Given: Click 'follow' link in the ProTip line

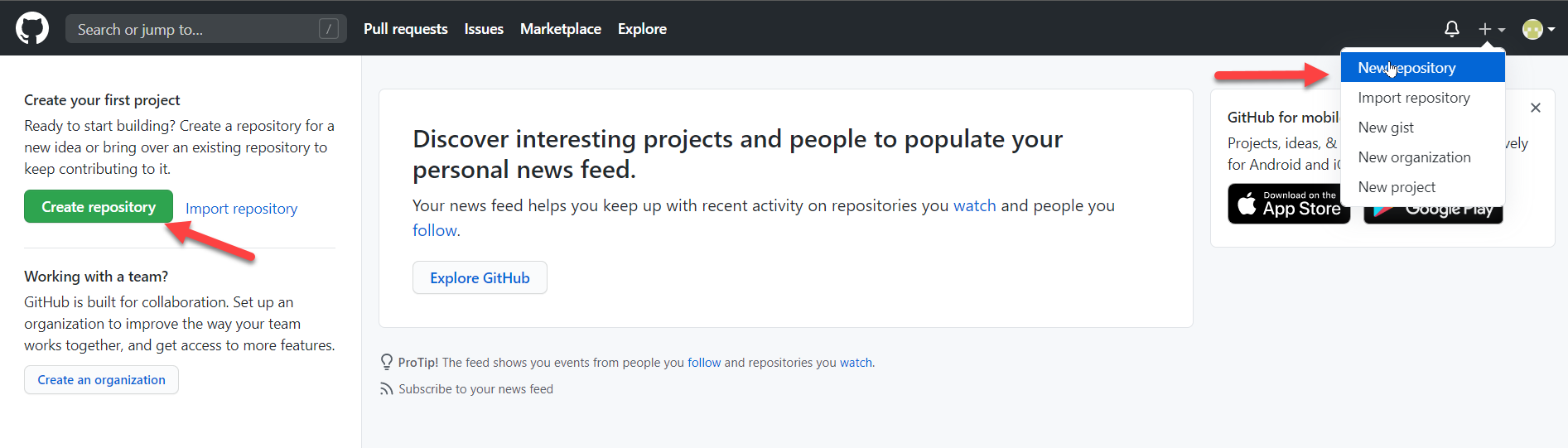Looking at the screenshot, I should [704, 363].
